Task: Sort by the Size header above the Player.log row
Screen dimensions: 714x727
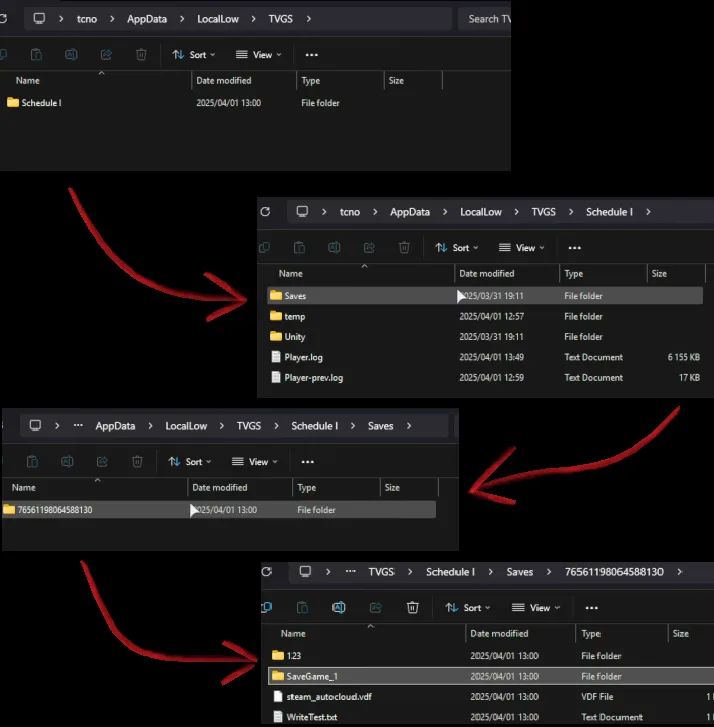Action: pyautogui.click(x=659, y=273)
